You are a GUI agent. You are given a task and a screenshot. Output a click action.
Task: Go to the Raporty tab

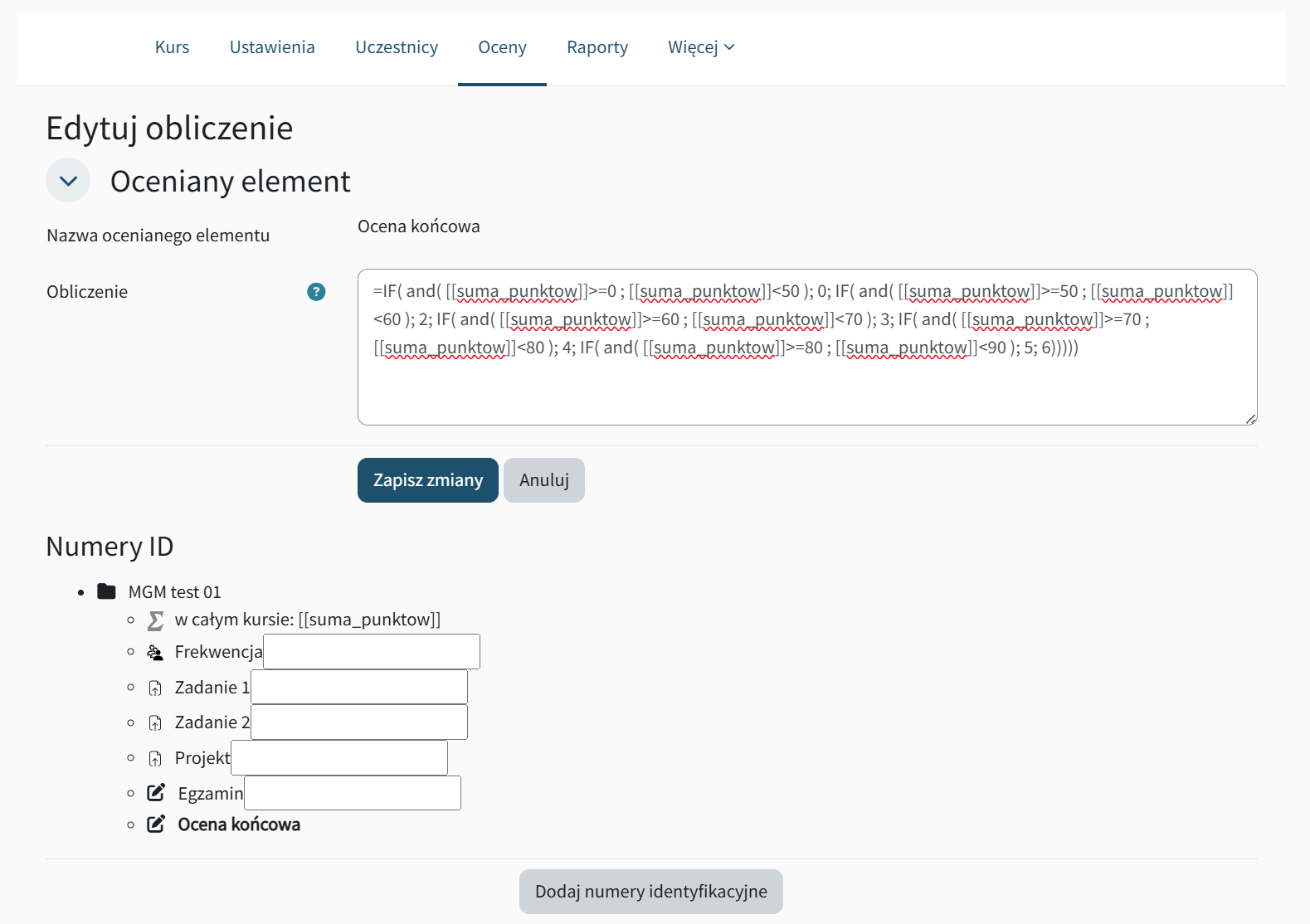pyautogui.click(x=597, y=47)
